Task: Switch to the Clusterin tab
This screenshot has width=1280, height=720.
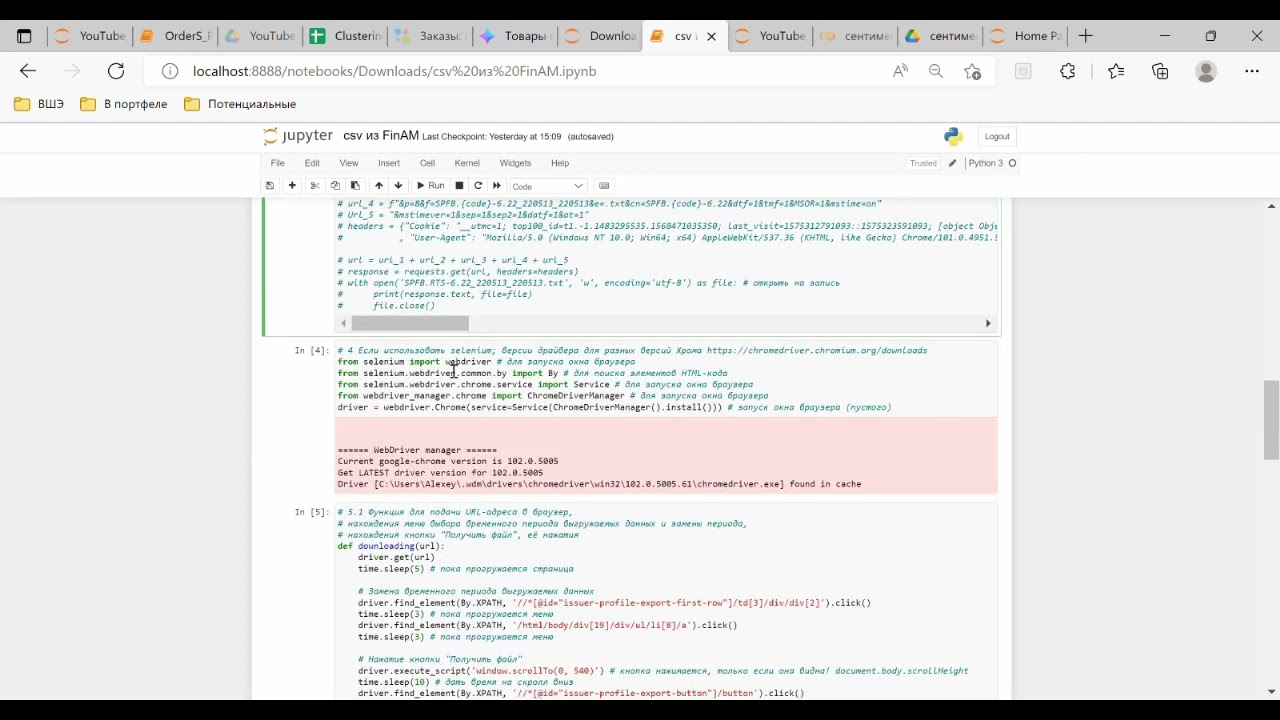Action: (345, 36)
